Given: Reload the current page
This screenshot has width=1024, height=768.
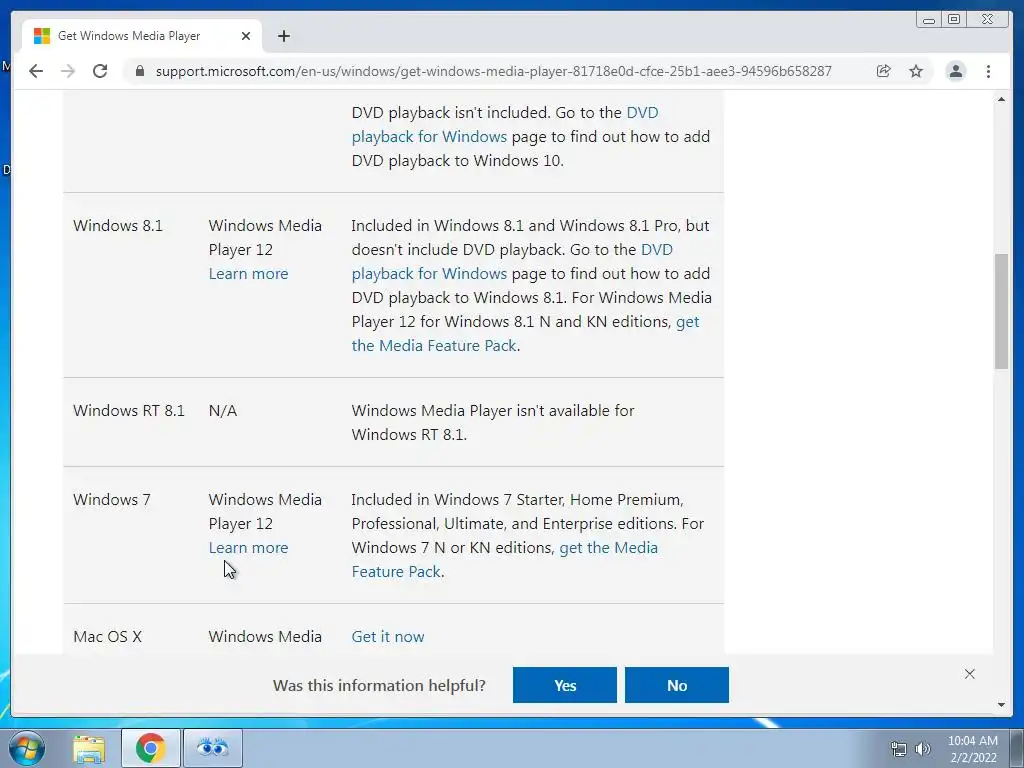Looking at the screenshot, I should pos(100,71).
